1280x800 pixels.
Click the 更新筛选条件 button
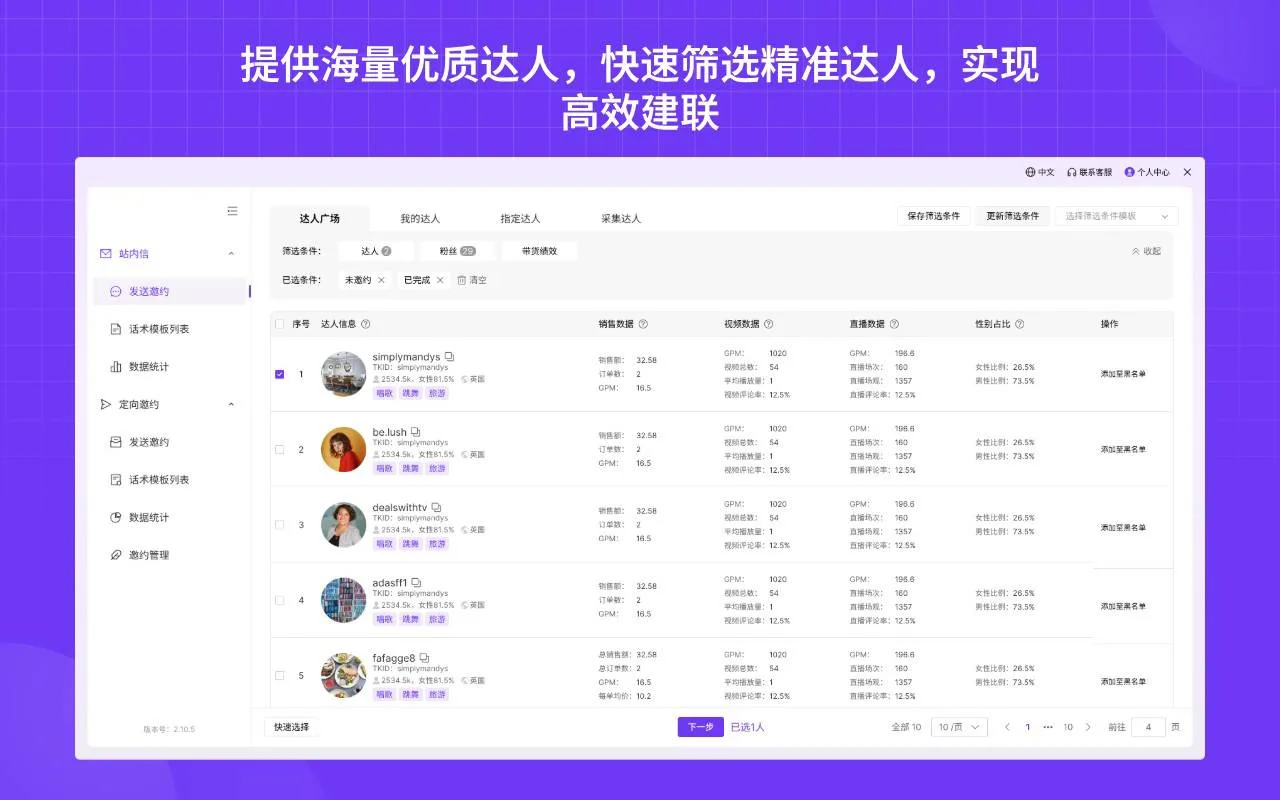1013,216
